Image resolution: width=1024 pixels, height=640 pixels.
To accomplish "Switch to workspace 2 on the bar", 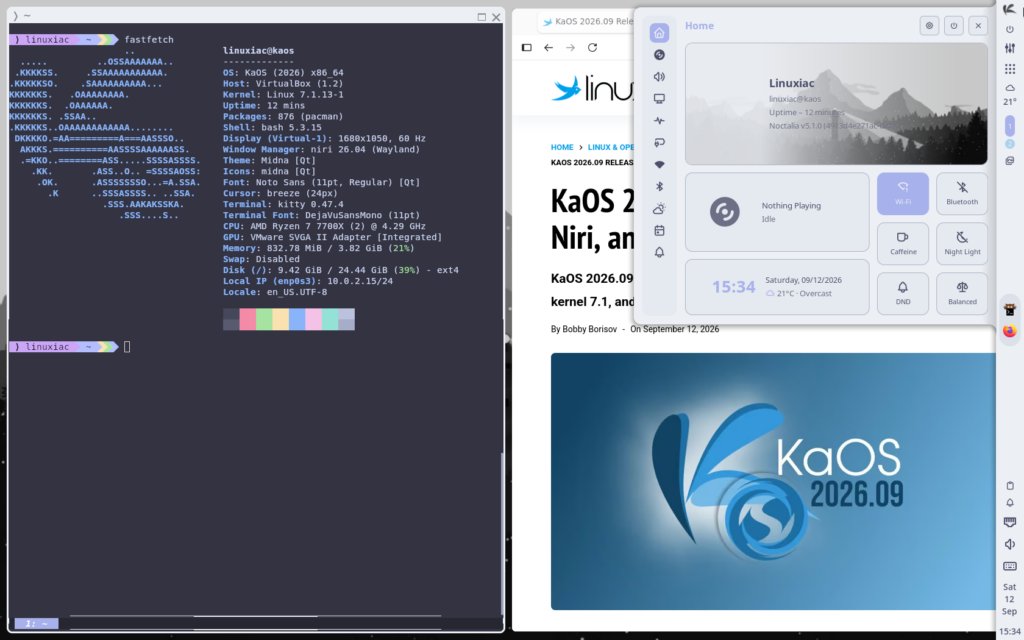I will [x=1010, y=144].
